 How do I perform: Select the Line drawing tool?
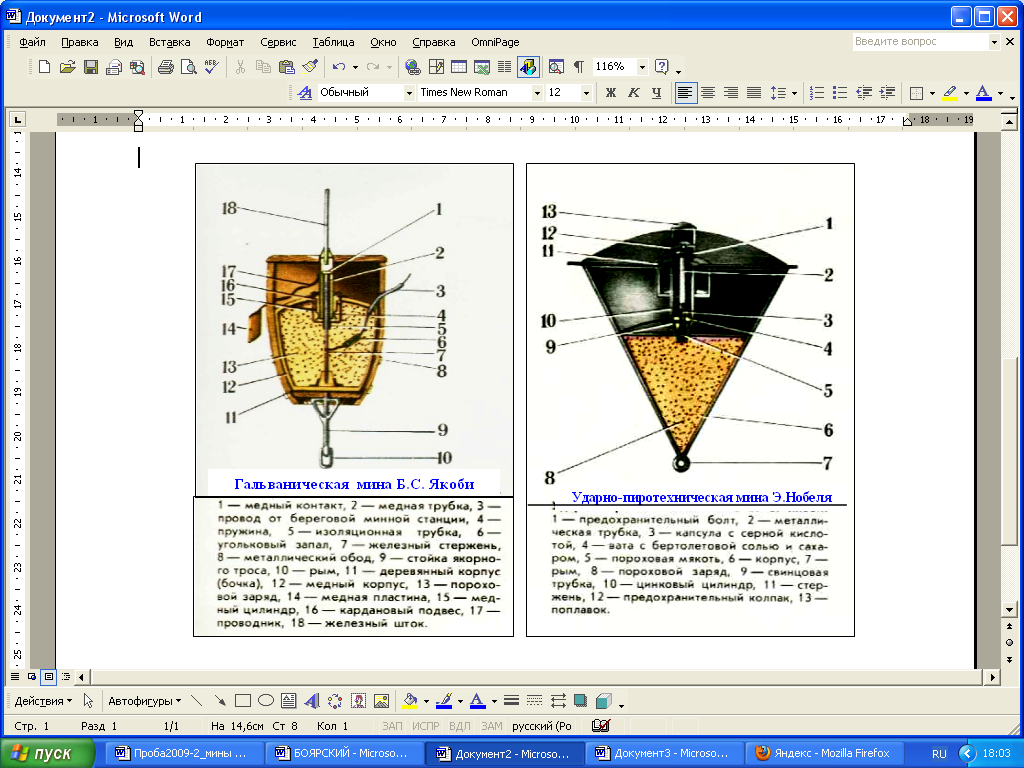pos(196,701)
